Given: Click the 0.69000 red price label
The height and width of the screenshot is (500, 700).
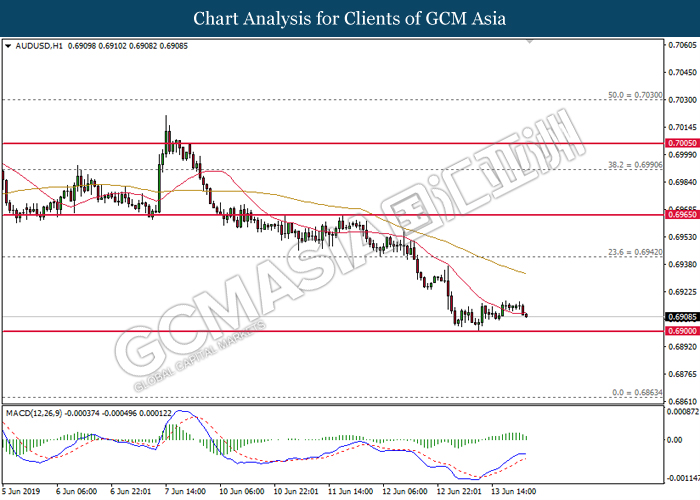Looking at the screenshot, I should point(682,331).
